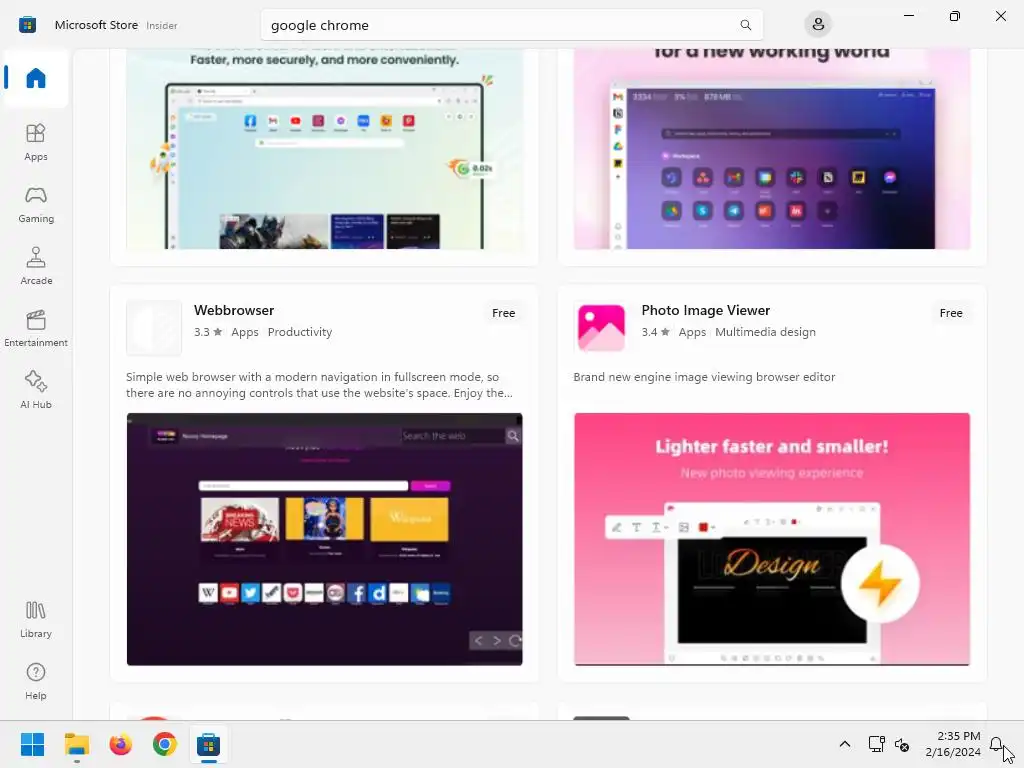Show hidden system tray icons
Viewport: 1024px width, 768px height.
coord(844,744)
